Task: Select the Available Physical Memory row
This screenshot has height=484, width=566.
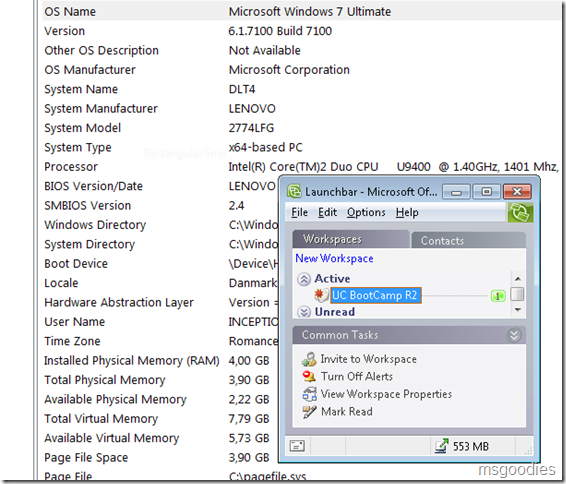Action: pyautogui.click(x=160, y=399)
